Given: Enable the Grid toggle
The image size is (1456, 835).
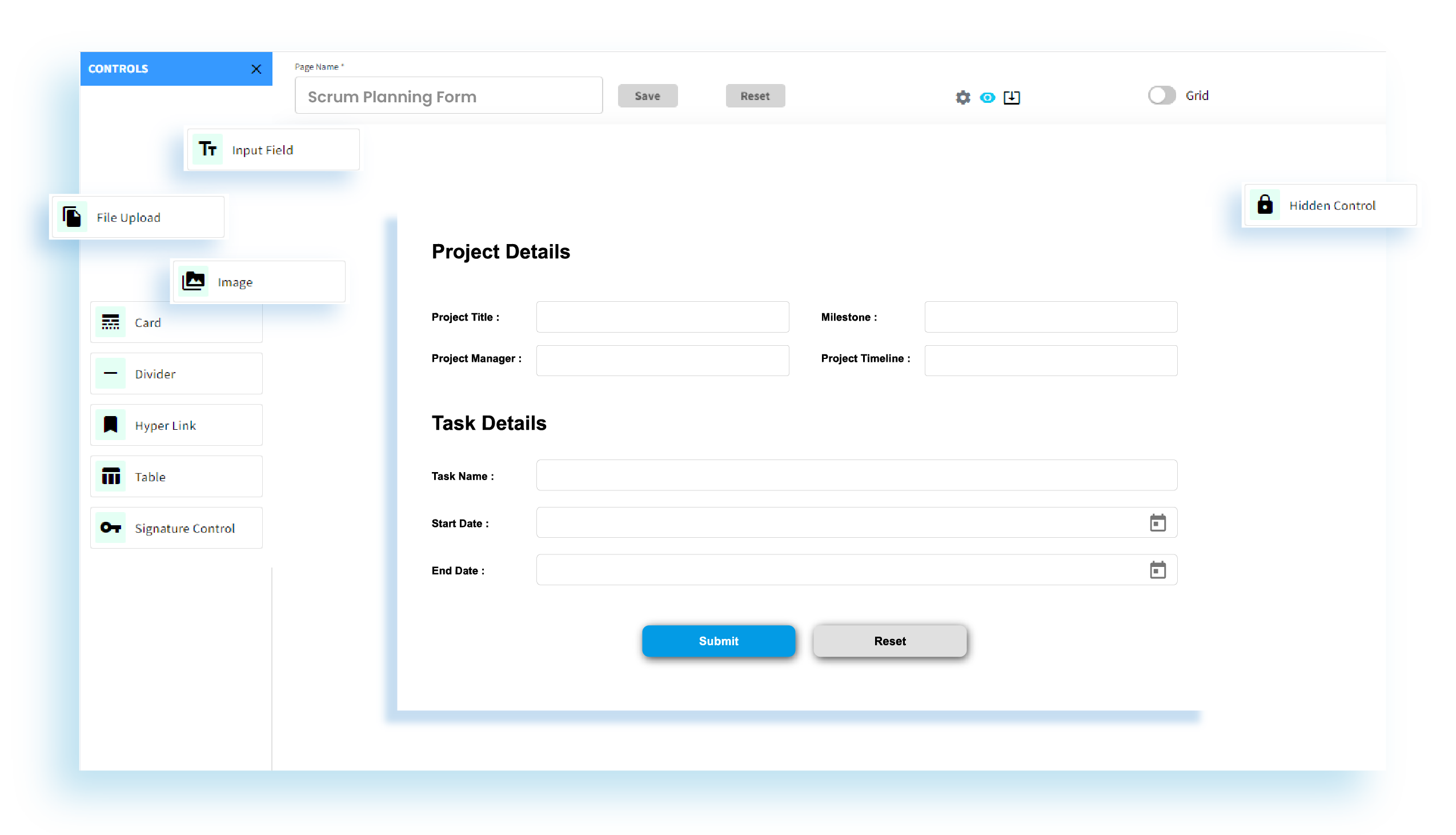Looking at the screenshot, I should point(1161,95).
